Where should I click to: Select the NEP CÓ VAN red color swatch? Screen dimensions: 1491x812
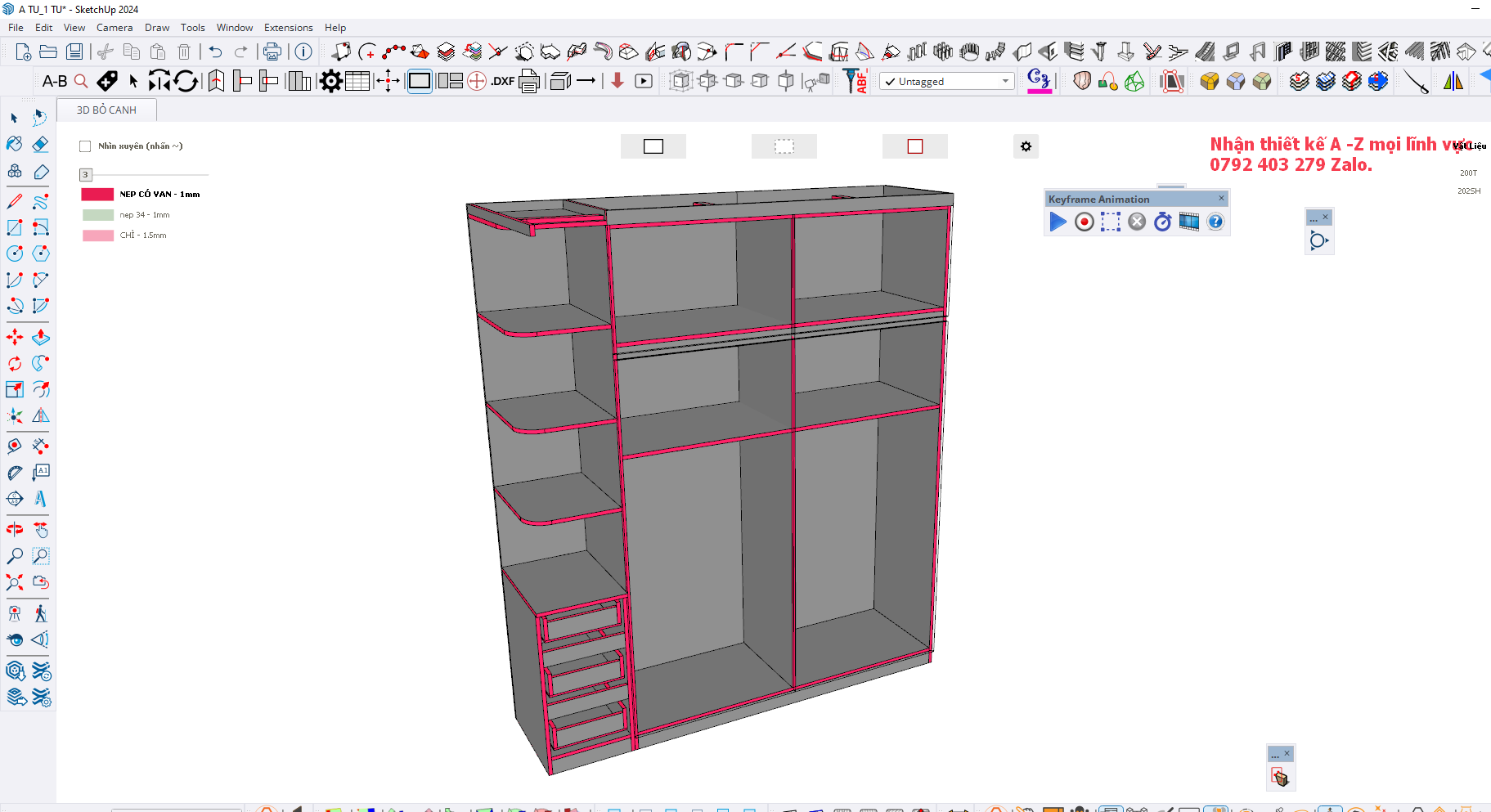(97, 195)
